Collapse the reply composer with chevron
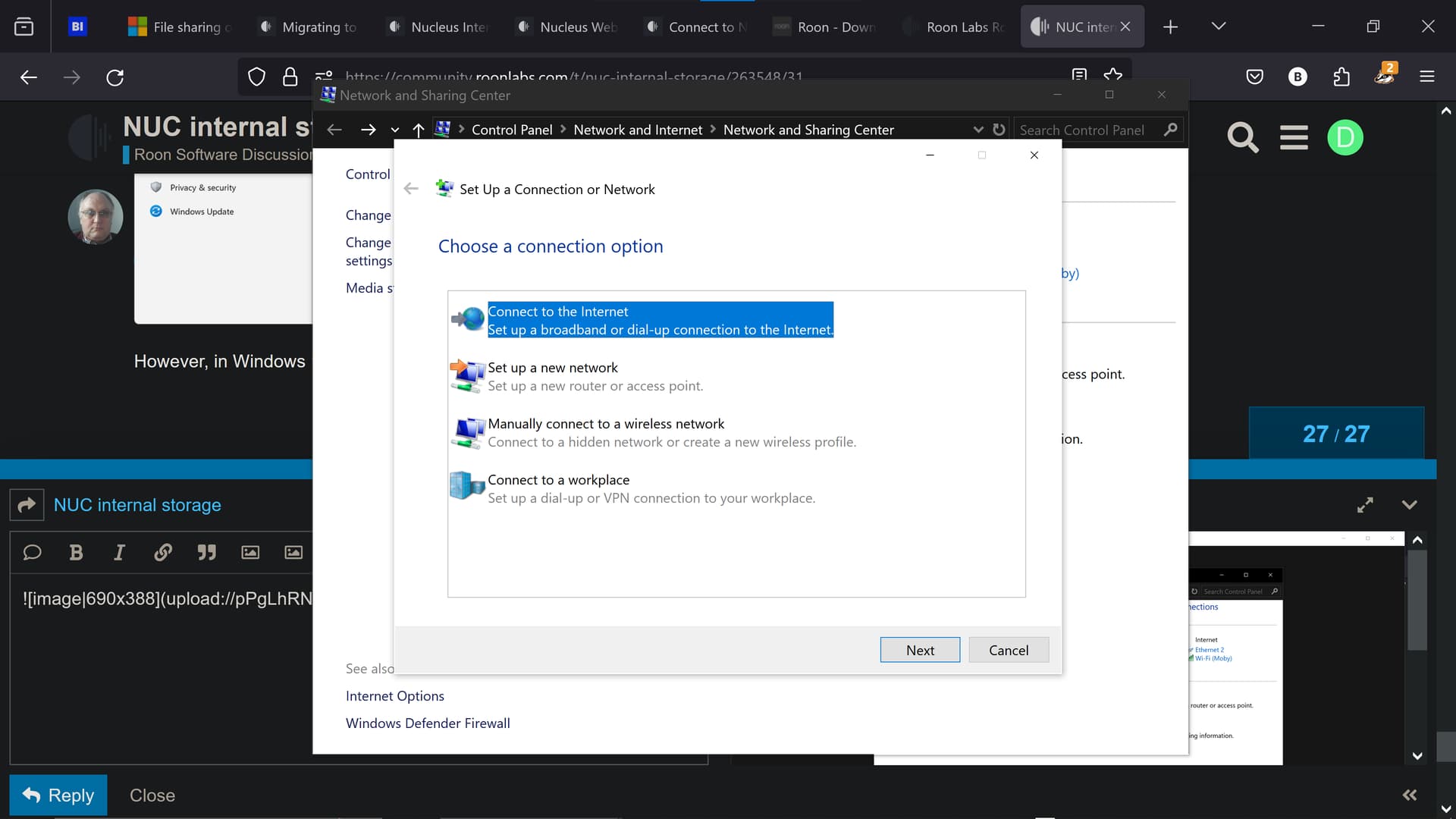Viewport: 1456px width, 819px height. pyautogui.click(x=1410, y=505)
